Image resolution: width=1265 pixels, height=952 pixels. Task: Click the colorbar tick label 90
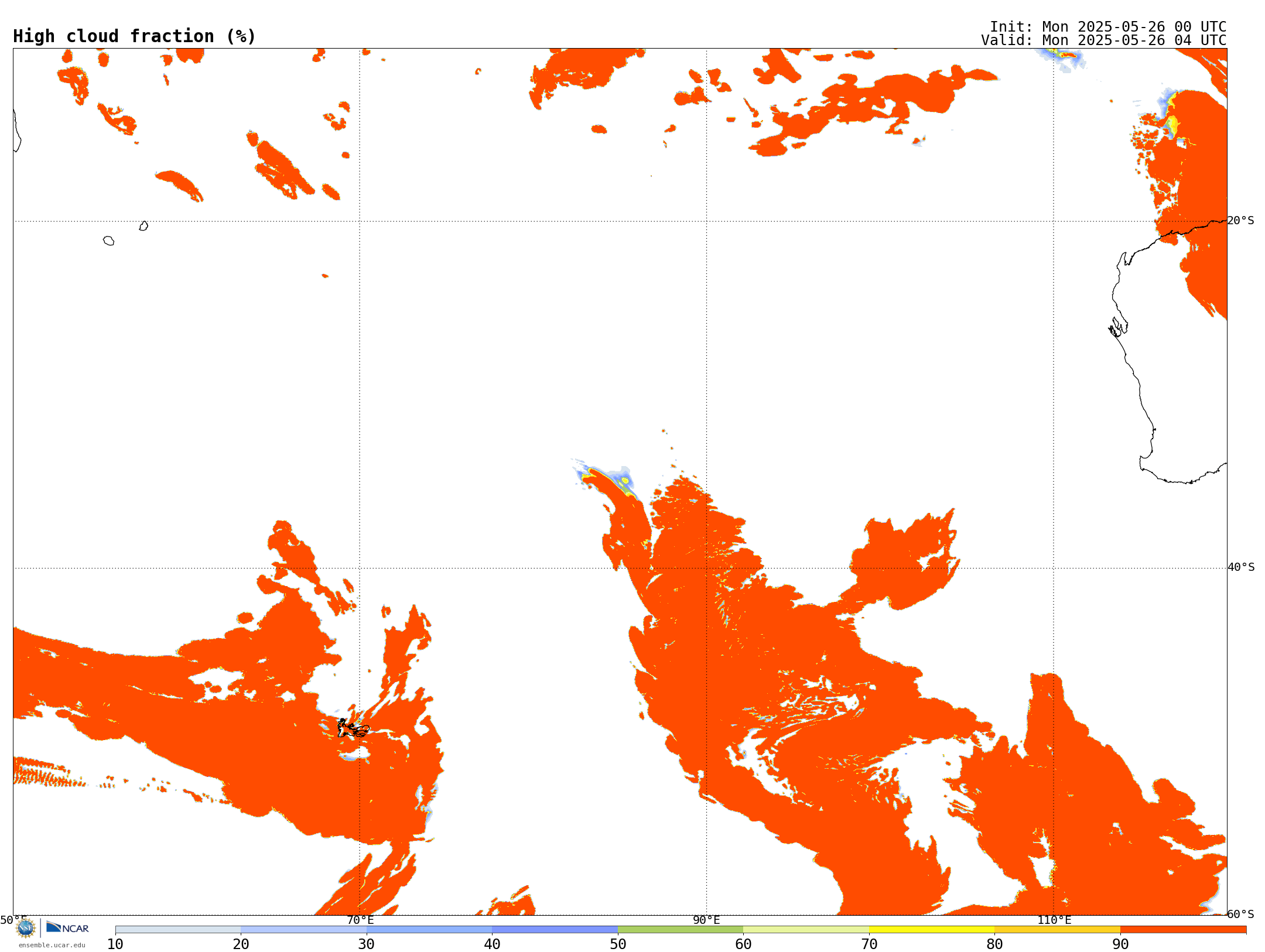pyautogui.click(x=1120, y=944)
